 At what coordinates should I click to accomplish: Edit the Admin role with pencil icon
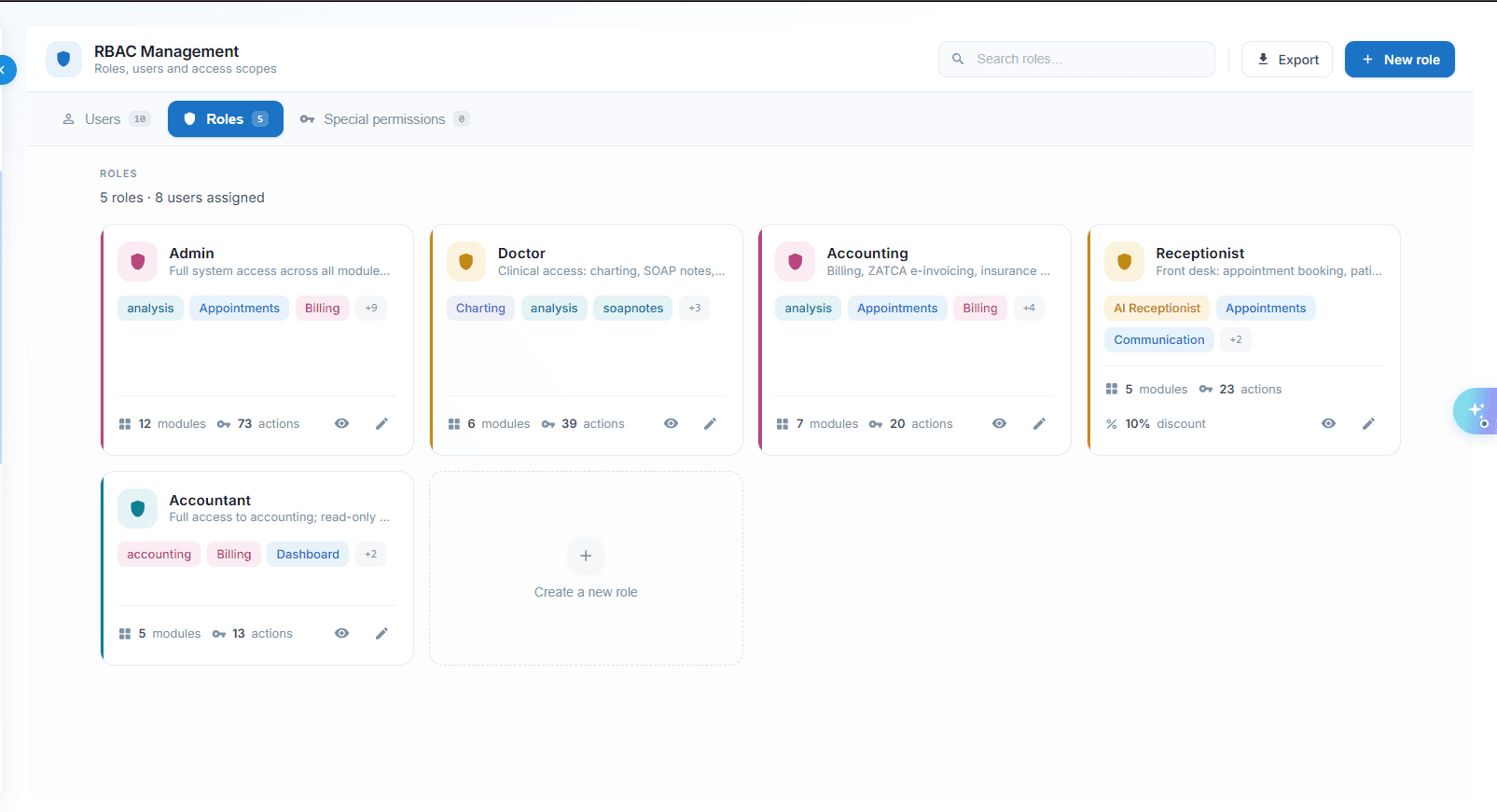(381, 423)
